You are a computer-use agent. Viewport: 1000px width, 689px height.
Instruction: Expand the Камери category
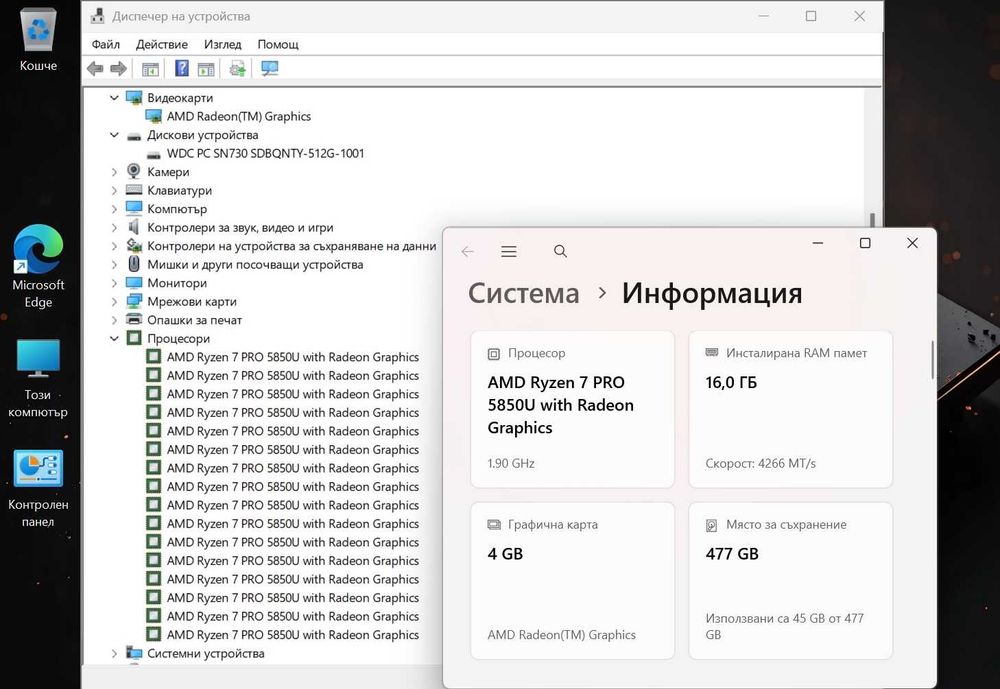(x=114, y=172)
